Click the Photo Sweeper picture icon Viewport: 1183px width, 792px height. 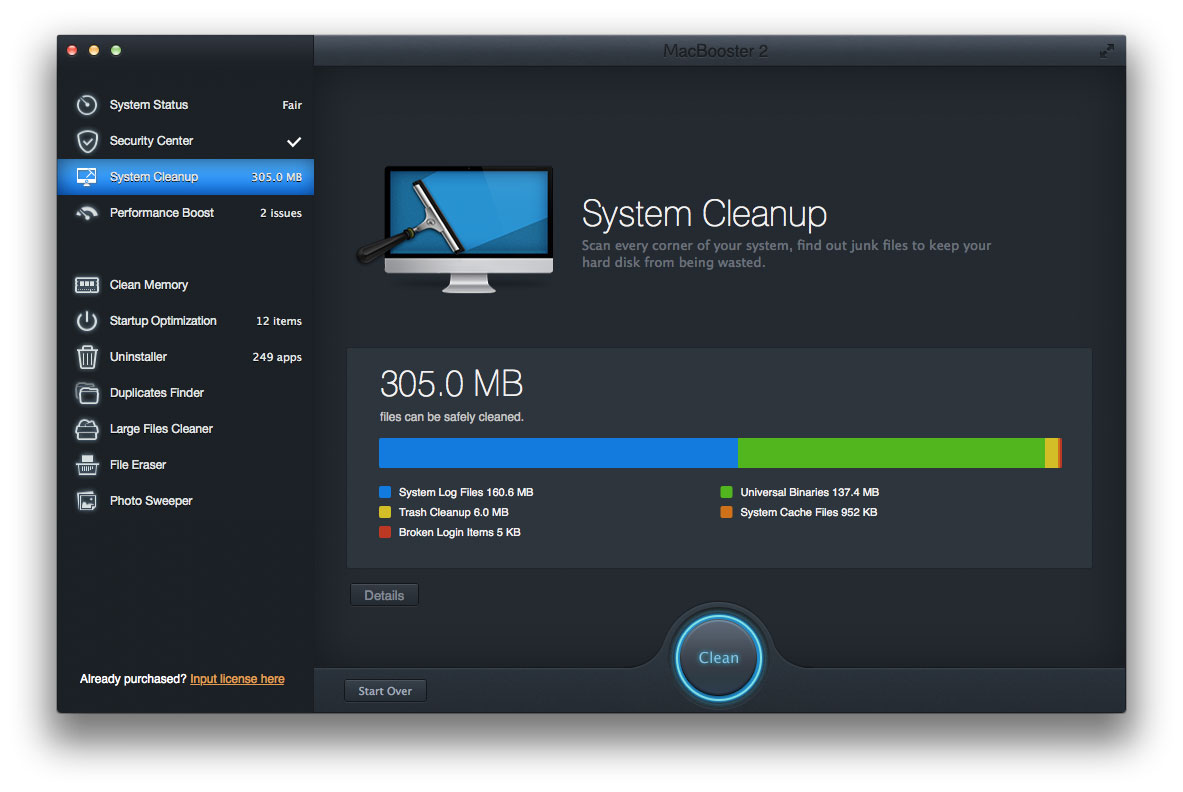click(87, 501)
